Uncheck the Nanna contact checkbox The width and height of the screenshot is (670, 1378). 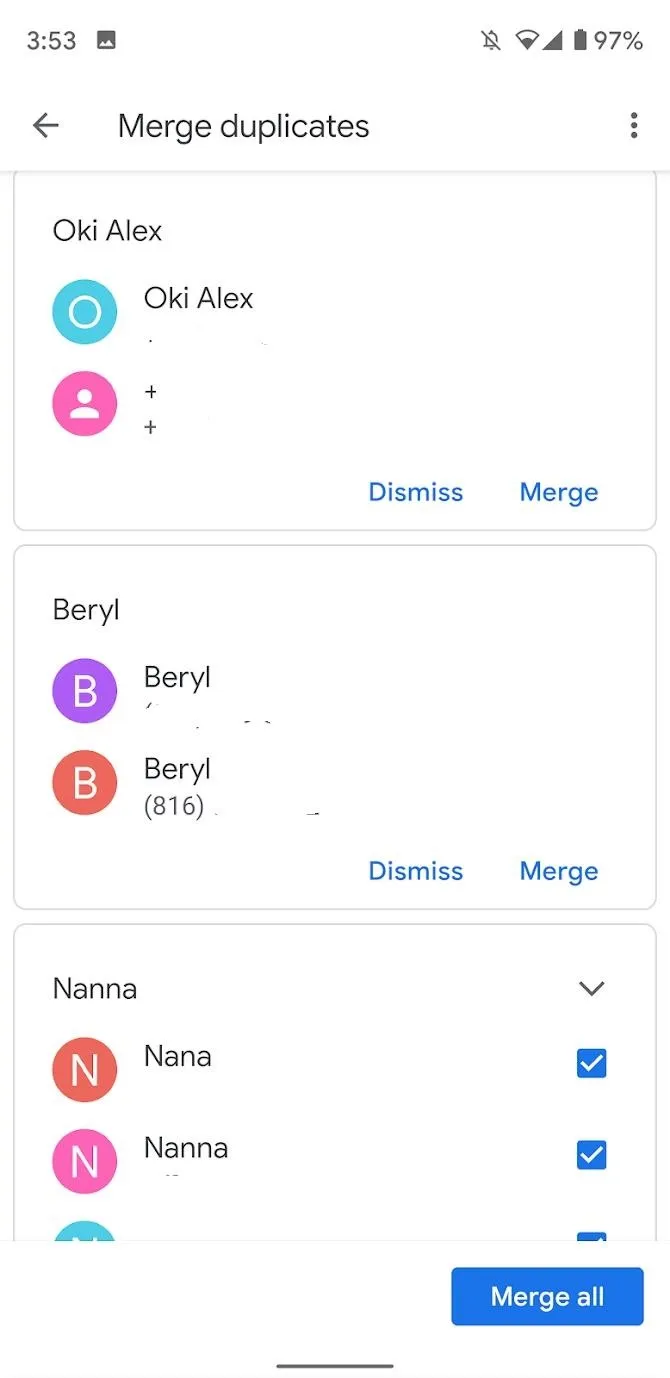(x=592, y=1156)
